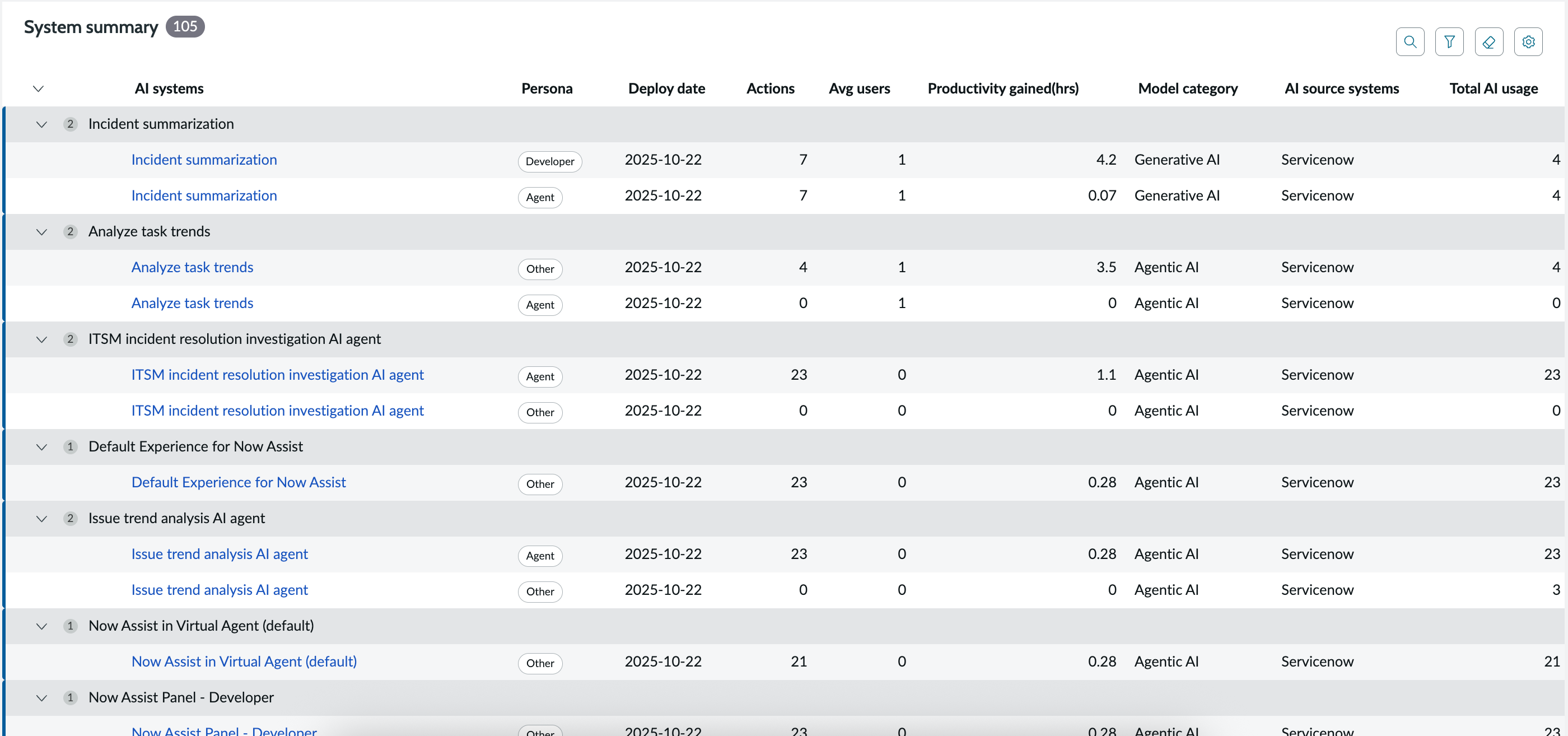Click Agent badge in Analyze task trends row
The image size is (1568, 736).
click(x=540, y=305)
